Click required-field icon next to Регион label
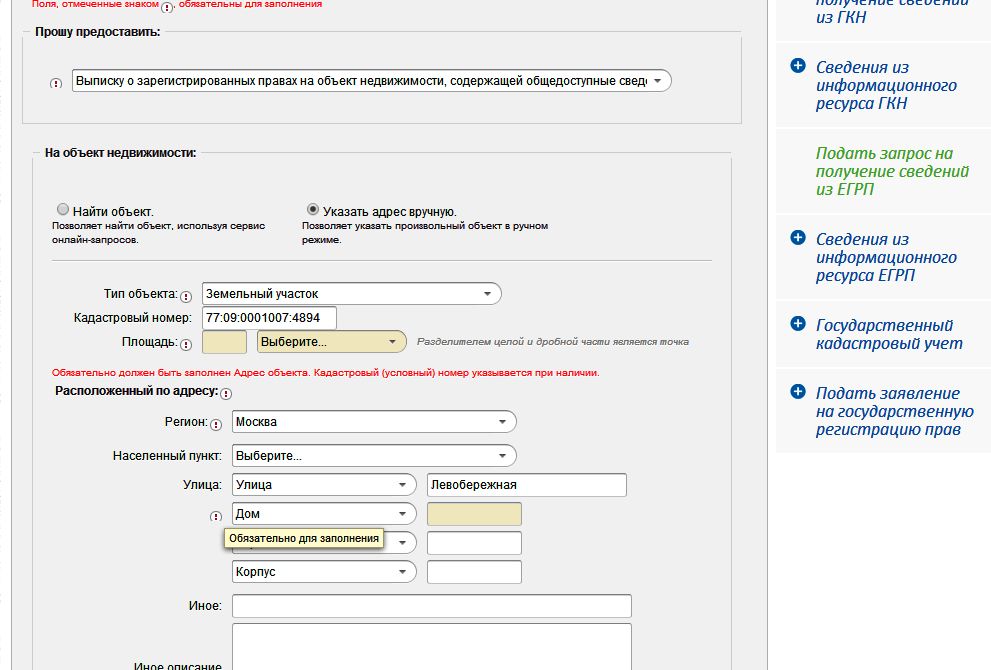This screenshot has width=991, height=670. pyautogui.click(x=216, y=424)
